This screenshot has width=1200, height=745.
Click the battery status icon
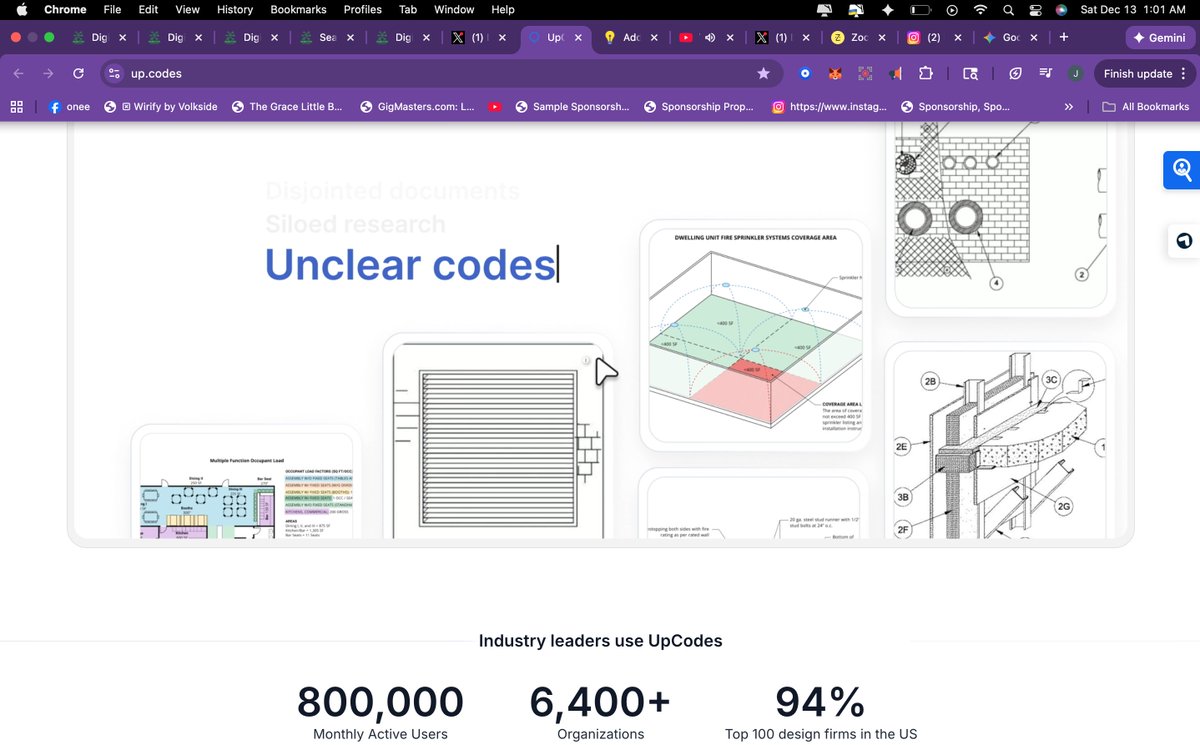tap(919, 9)
